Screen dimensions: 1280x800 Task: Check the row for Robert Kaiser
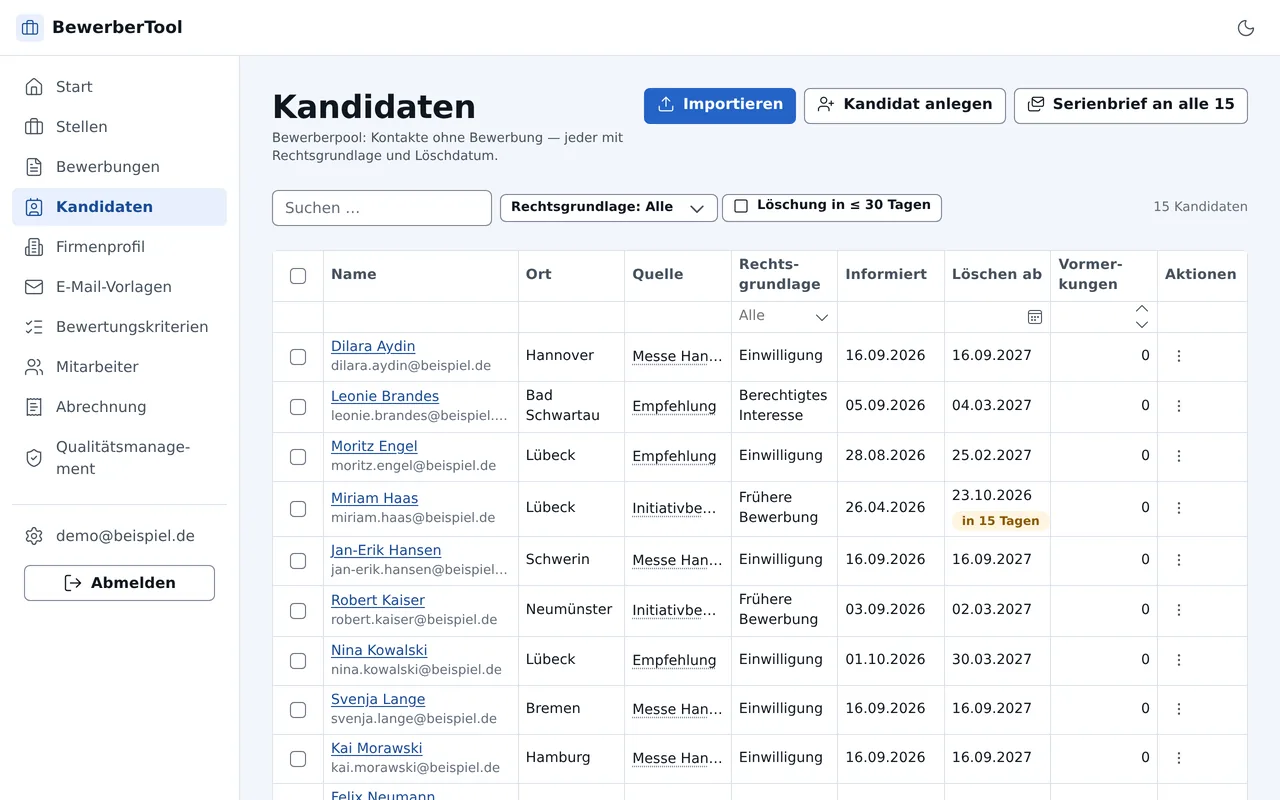click(x=298, y=611)
